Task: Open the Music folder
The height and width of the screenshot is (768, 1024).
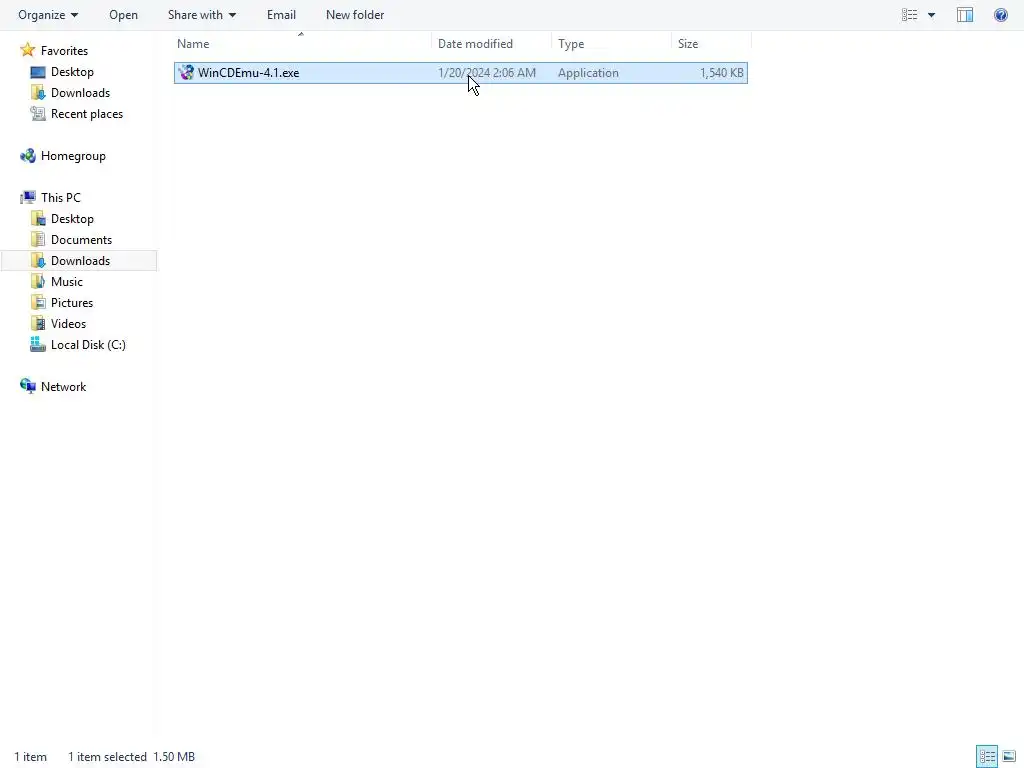Action: (67, 281)
